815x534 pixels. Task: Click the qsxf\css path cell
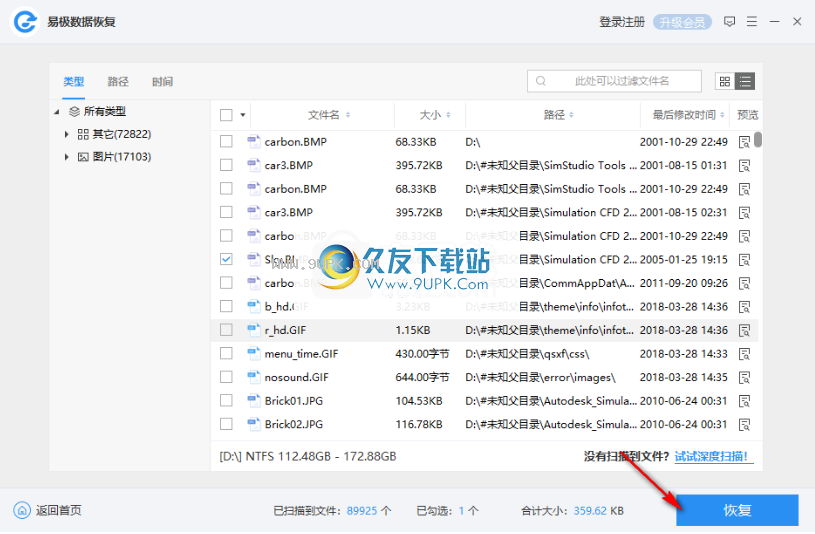pyautogui.click(x=527, y=354)
